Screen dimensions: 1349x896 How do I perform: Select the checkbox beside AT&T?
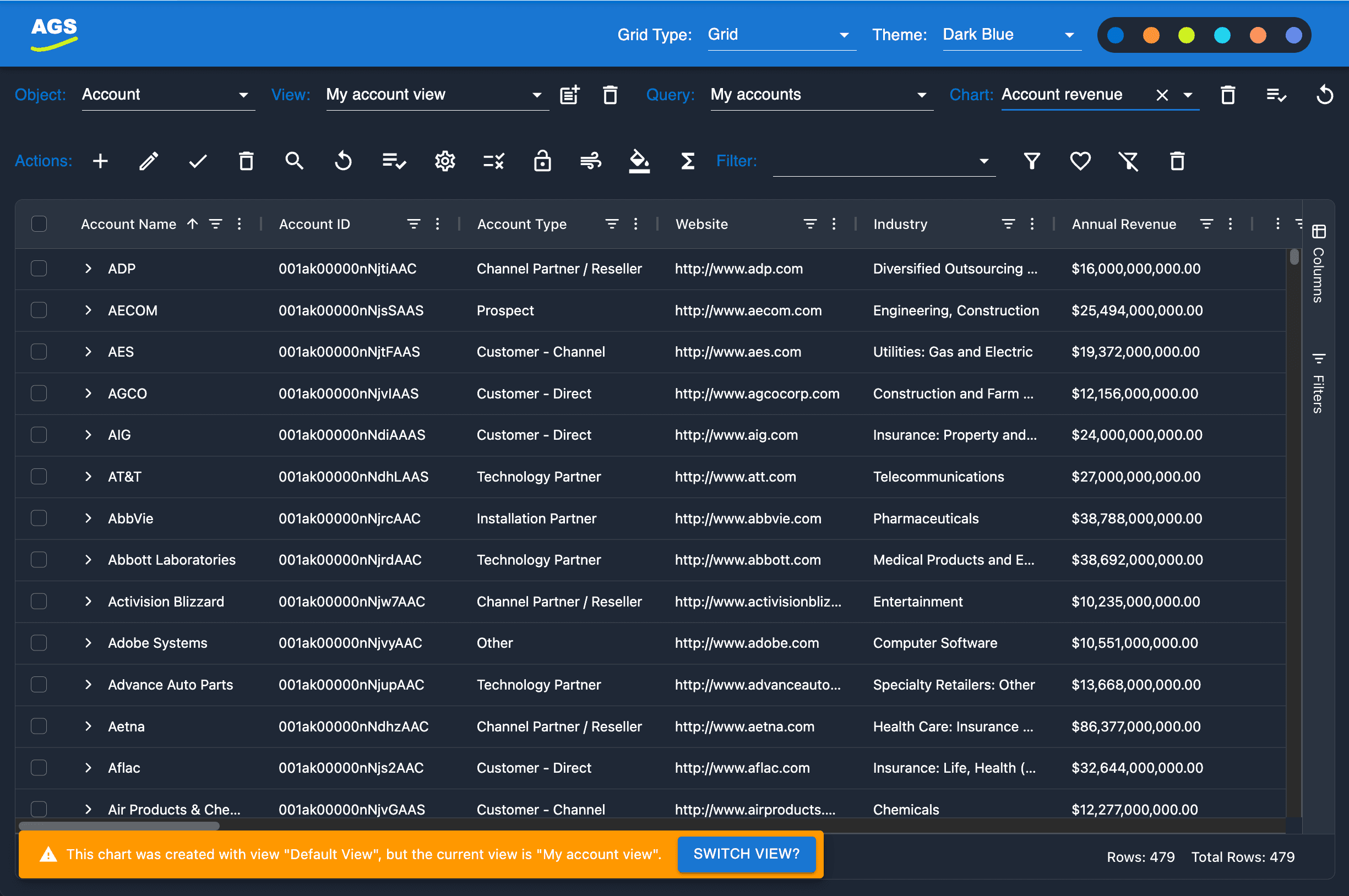[x=39, y=477]
